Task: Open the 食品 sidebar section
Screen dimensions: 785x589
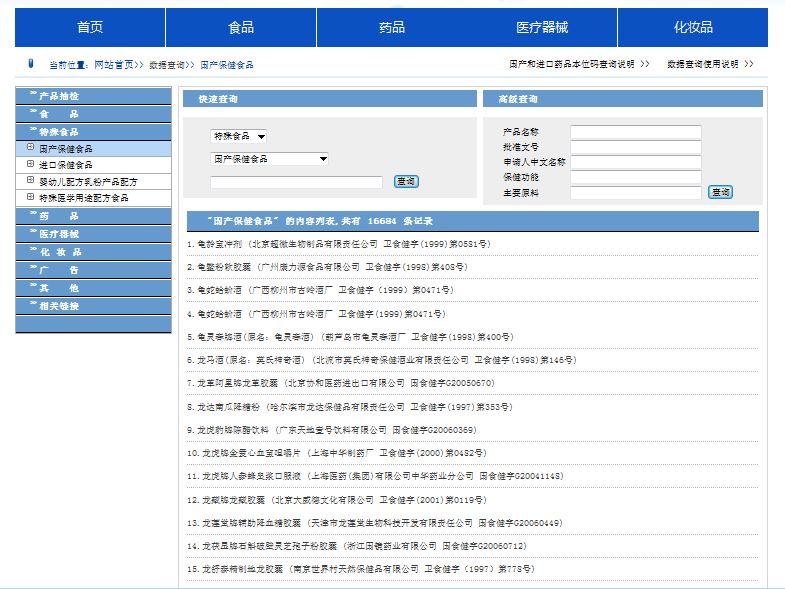Action: (x=93, y=114)
